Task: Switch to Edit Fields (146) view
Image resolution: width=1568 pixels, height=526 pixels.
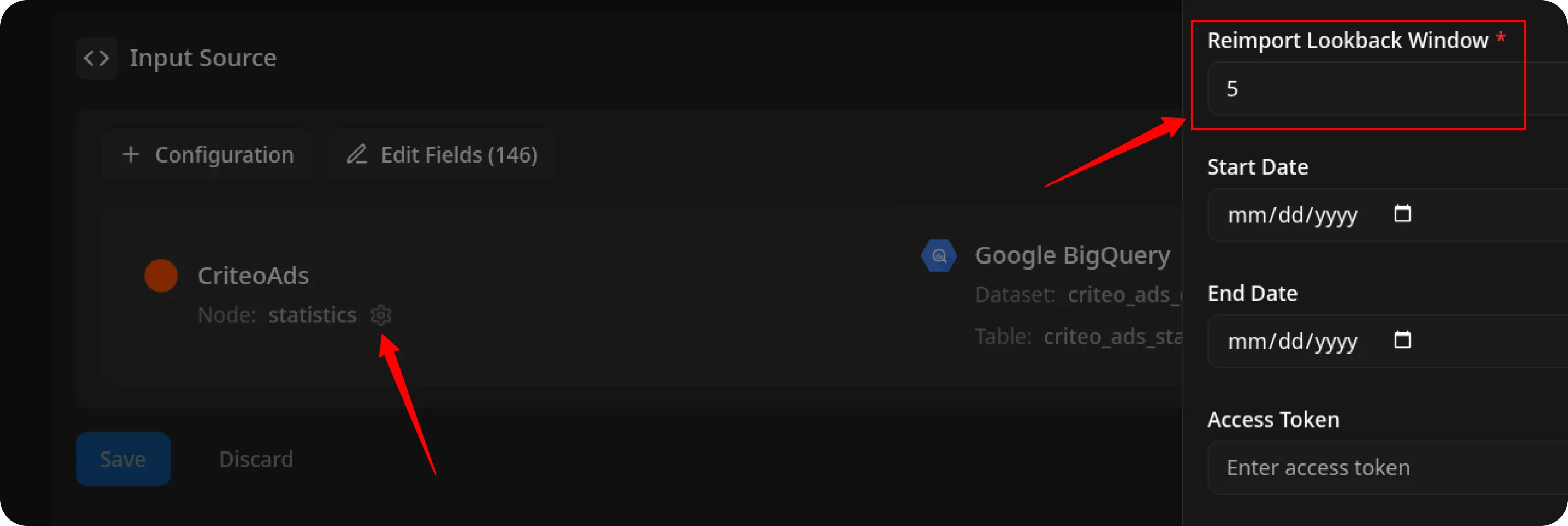Action: (x=441, y=154)
